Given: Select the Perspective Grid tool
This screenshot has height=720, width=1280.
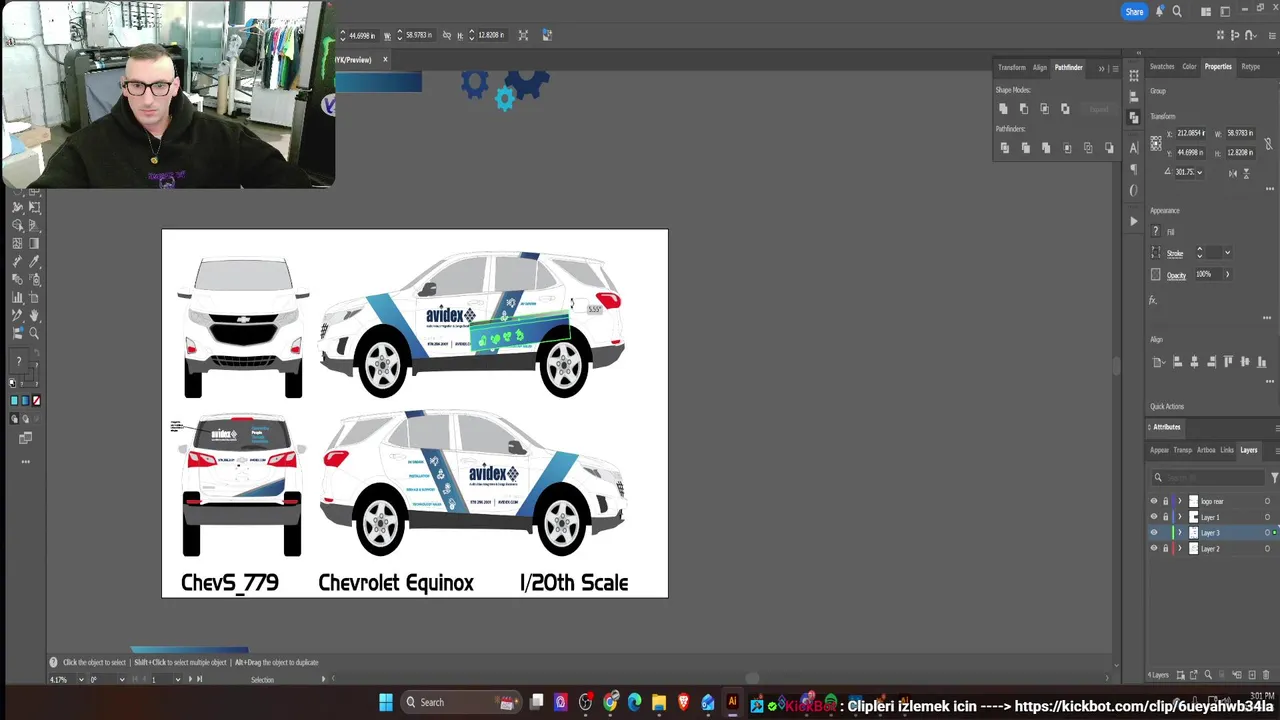Looking at the screenshot, I should click(34, 225).
